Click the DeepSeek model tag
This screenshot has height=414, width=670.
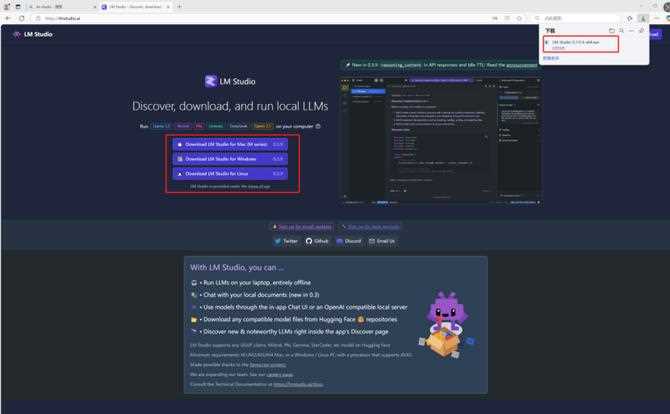click(x=238, y=126)
